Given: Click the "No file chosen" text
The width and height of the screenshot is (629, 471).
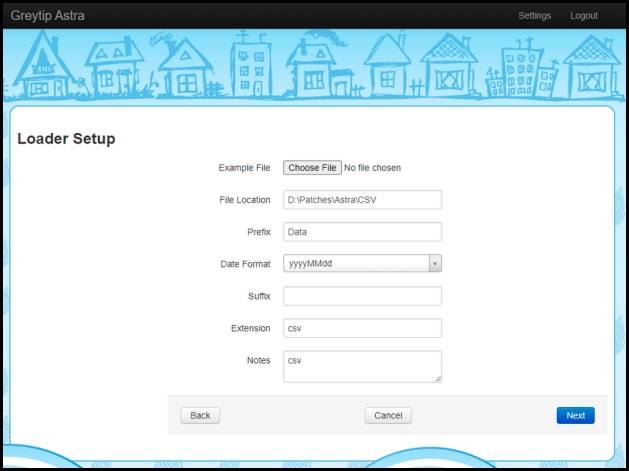Looking at the screenshot, I should tap(372, 168).
